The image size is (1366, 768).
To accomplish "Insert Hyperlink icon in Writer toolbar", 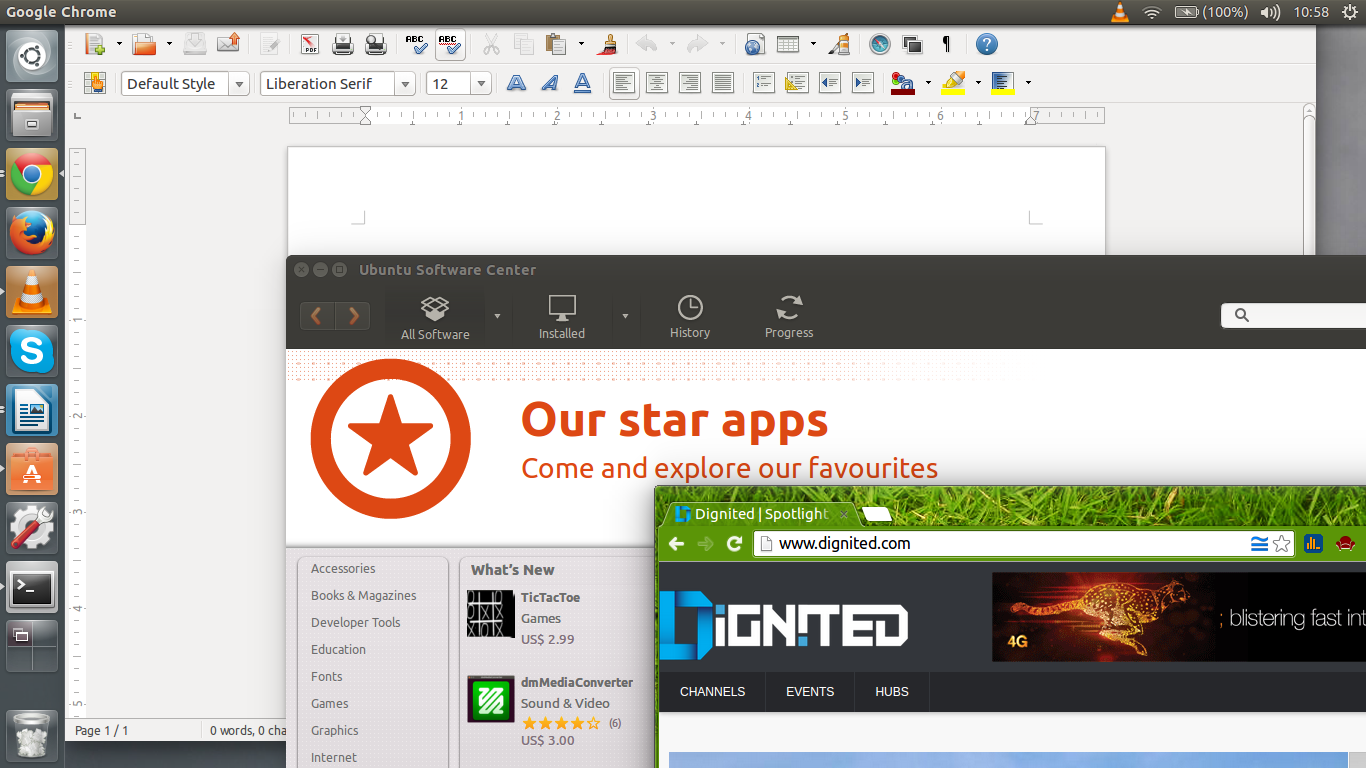I will click(755, 44).
